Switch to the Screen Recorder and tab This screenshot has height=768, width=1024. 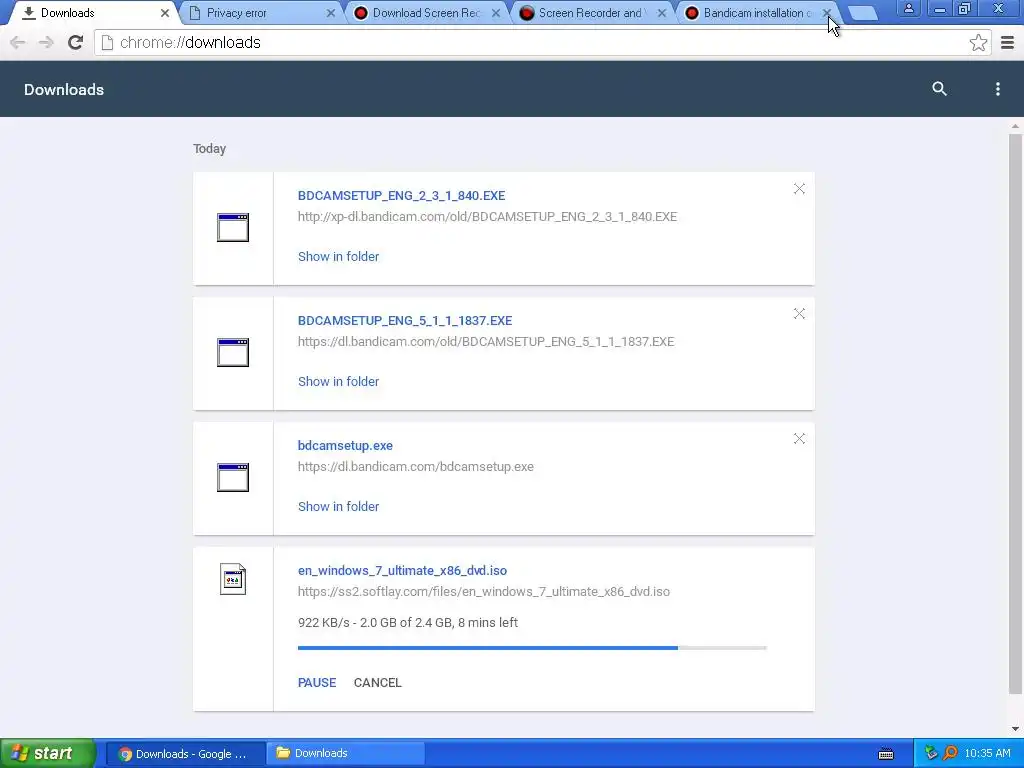point(590,13)
